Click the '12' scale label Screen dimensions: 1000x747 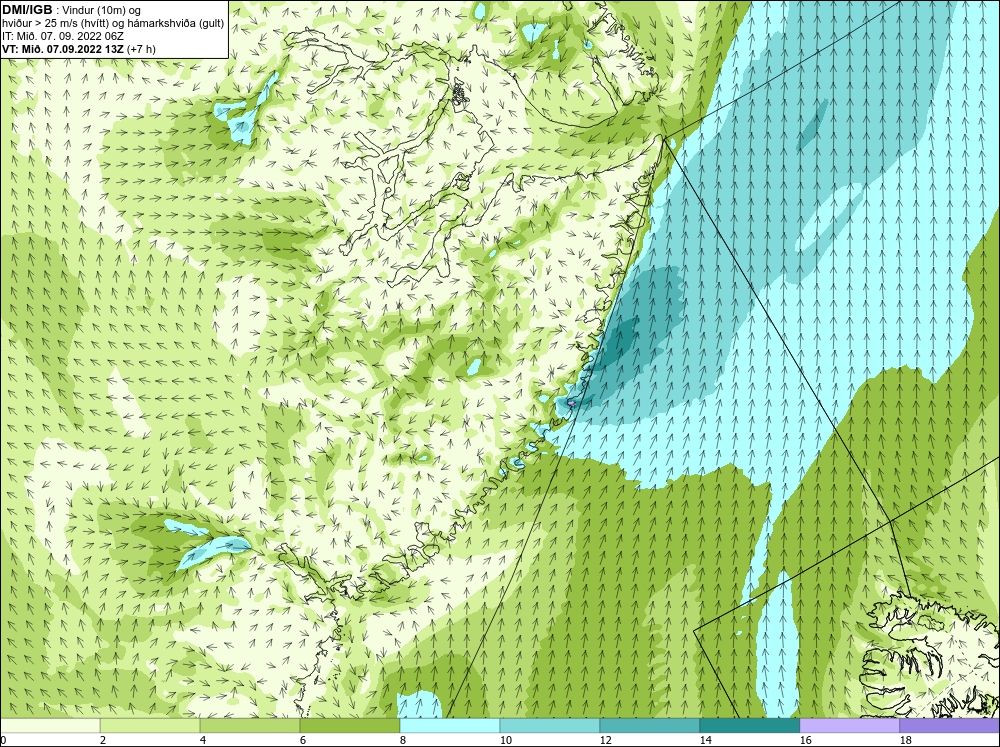click(x=605, y=740)
